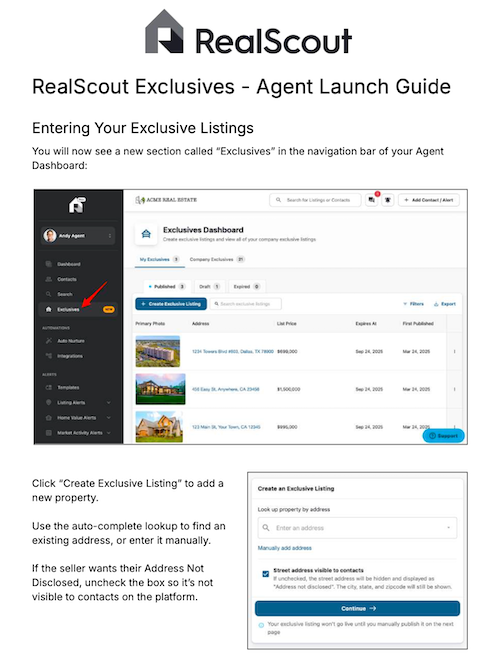Open messages icon with the red badge

(372, 200)
